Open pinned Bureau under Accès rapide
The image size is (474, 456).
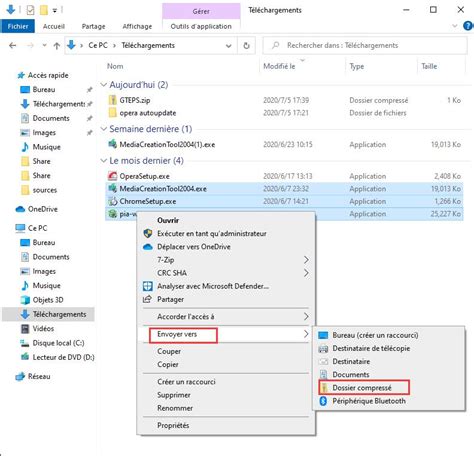[x=44, y=90]
